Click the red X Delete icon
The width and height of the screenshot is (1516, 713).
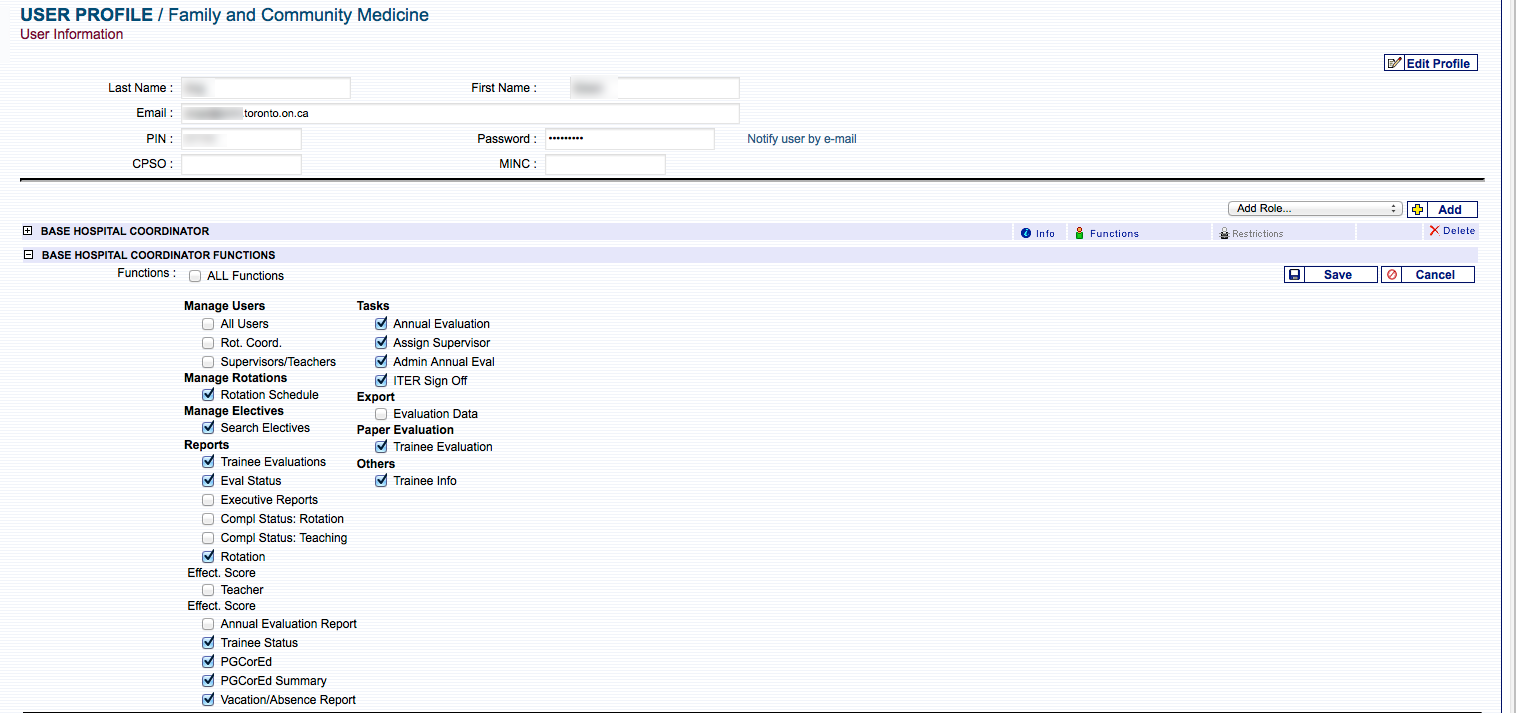tap(1434, 231)
